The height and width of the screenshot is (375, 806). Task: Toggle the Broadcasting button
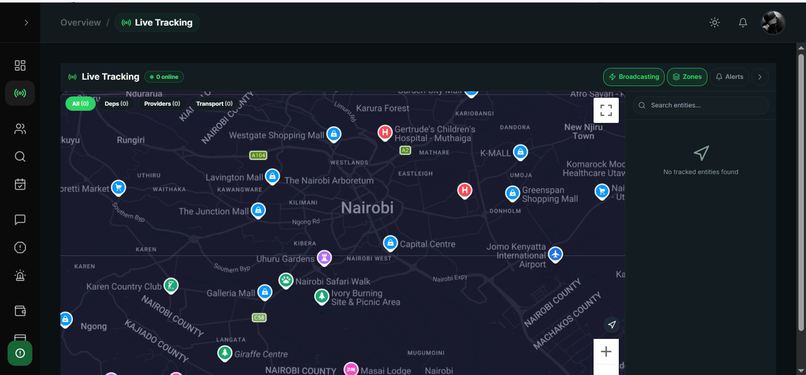(634, 77)
